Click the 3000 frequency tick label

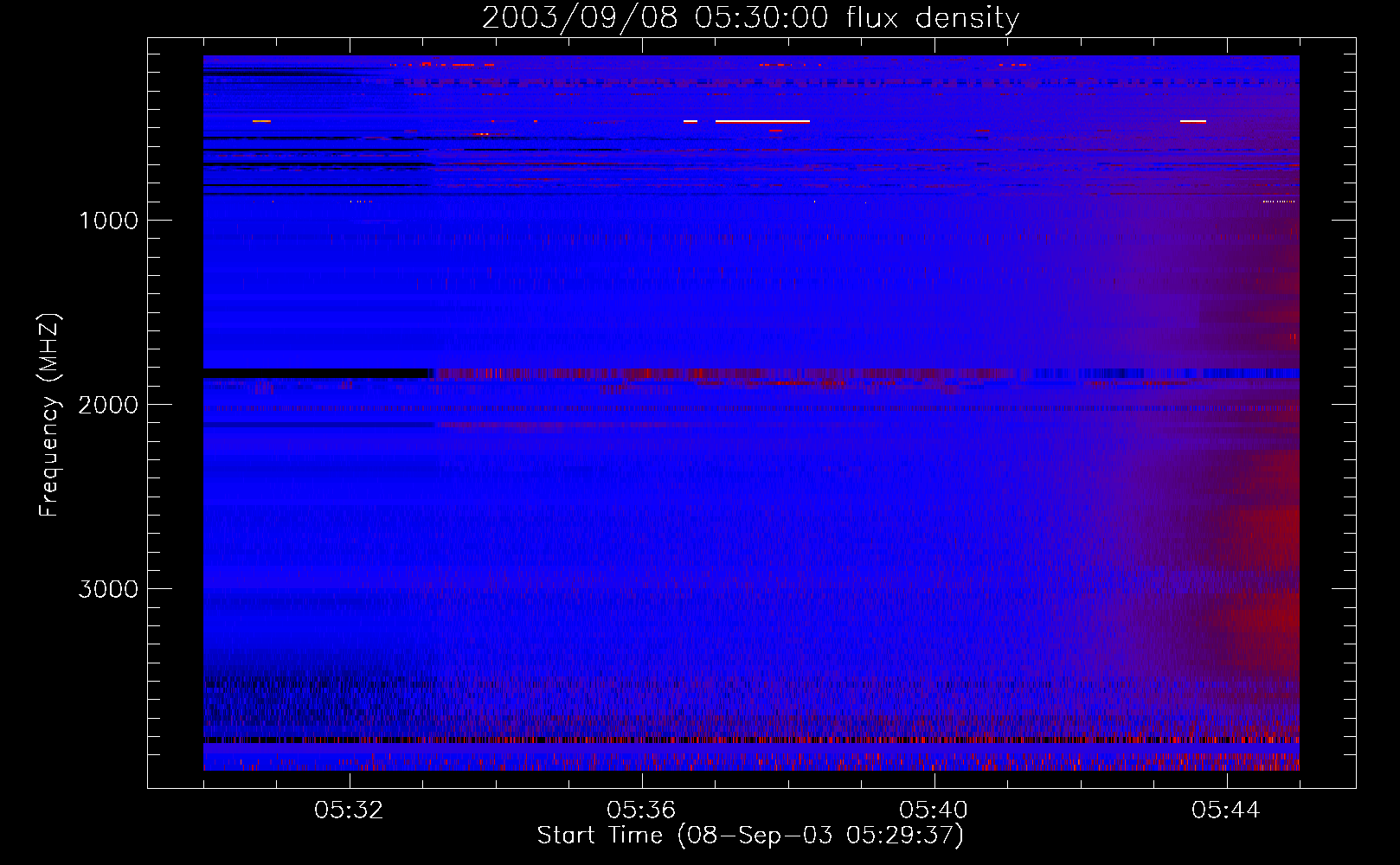[x=108, y=589]
